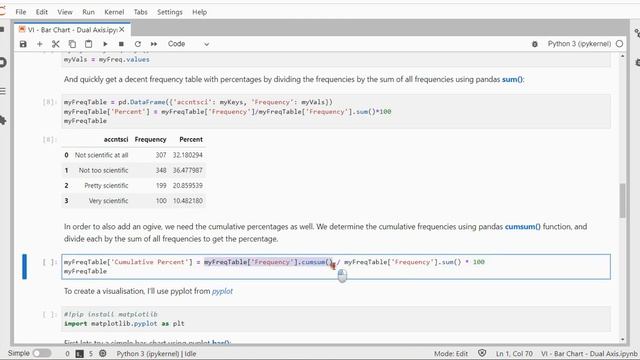This screenshot has width=640, height=360.
Task: Open the property inspector in right sidebar
Action: [x=637, y=33]
